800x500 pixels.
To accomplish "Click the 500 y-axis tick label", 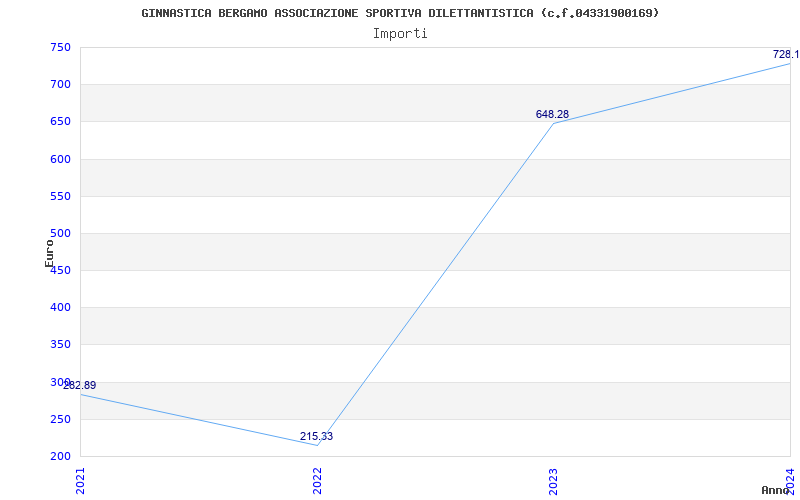I will tap(60, 234).
